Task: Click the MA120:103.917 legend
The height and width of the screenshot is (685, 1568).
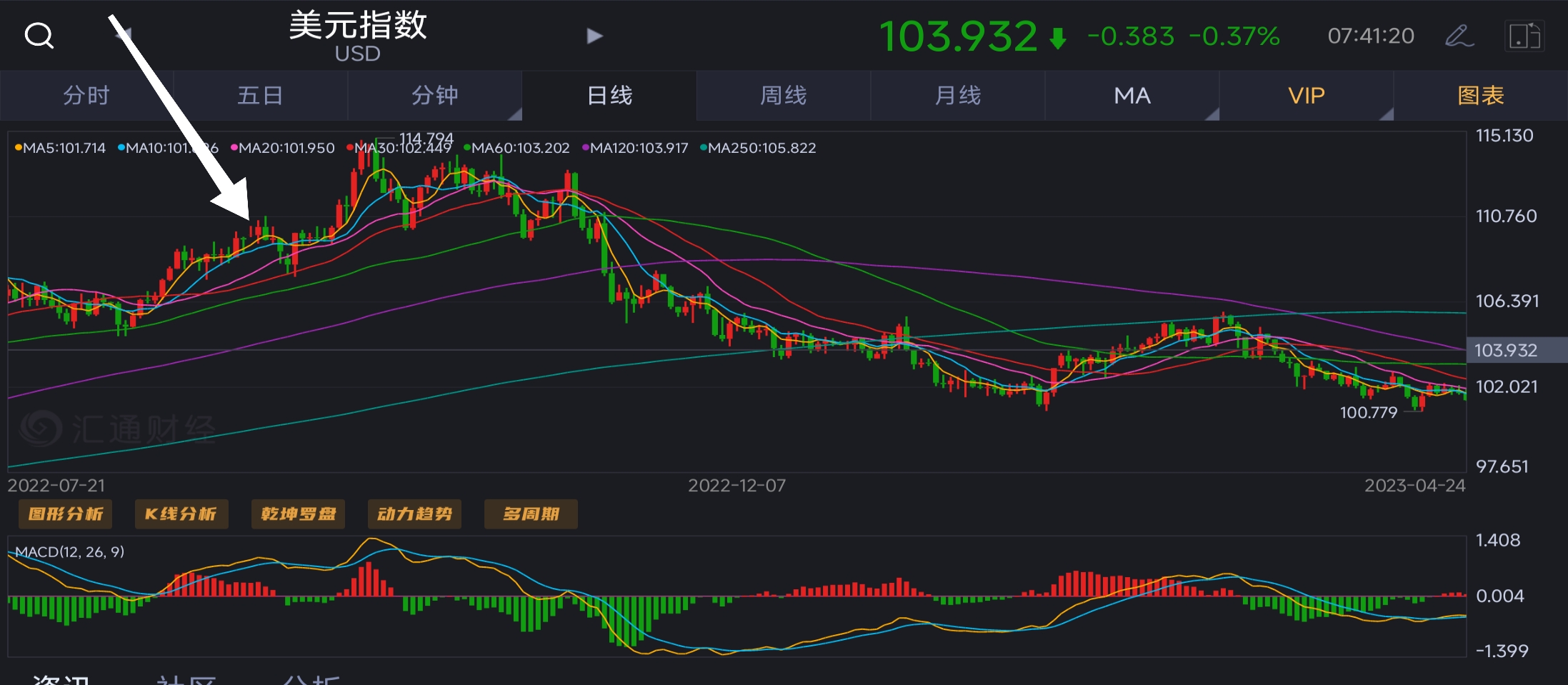Action: click(x=635, y=148)
